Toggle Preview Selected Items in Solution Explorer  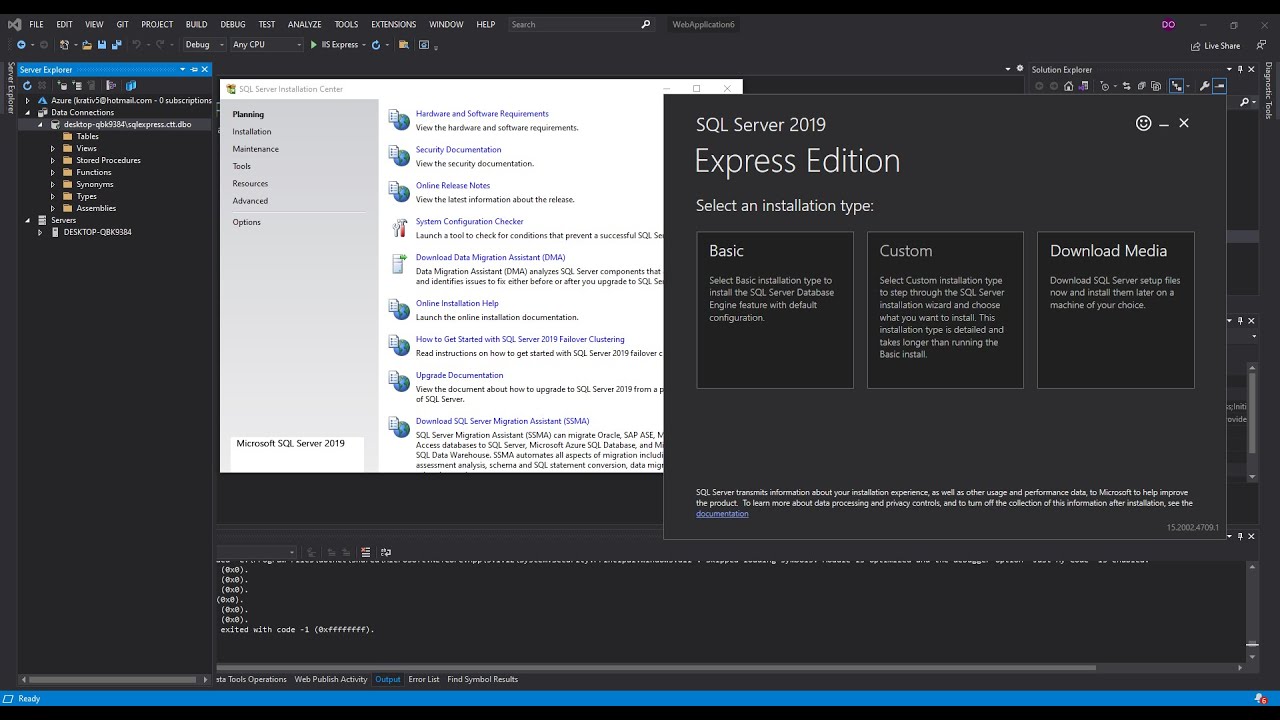1219,86
